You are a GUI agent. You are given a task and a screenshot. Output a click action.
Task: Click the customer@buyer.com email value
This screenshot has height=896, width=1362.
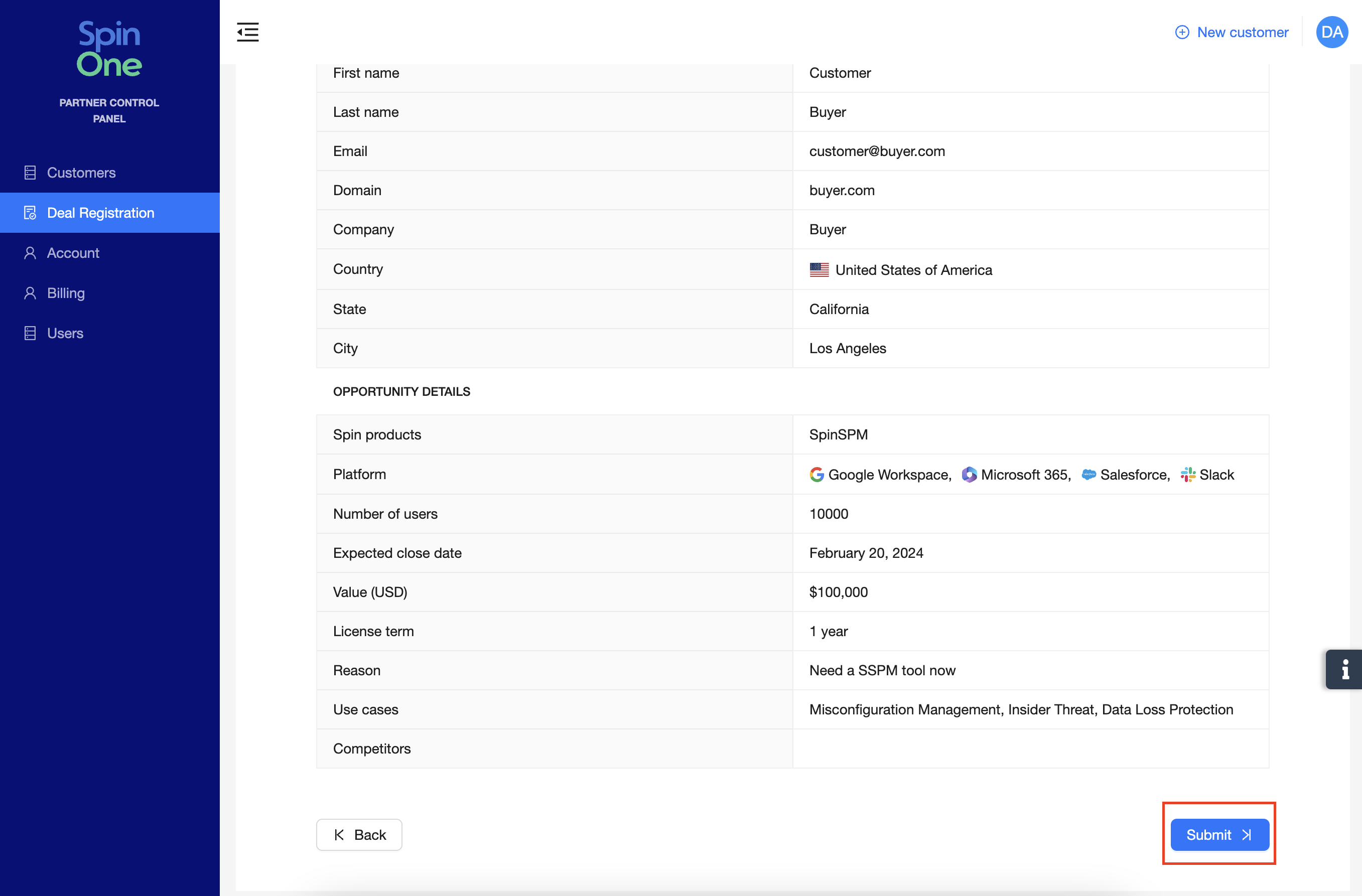[877, 151]
